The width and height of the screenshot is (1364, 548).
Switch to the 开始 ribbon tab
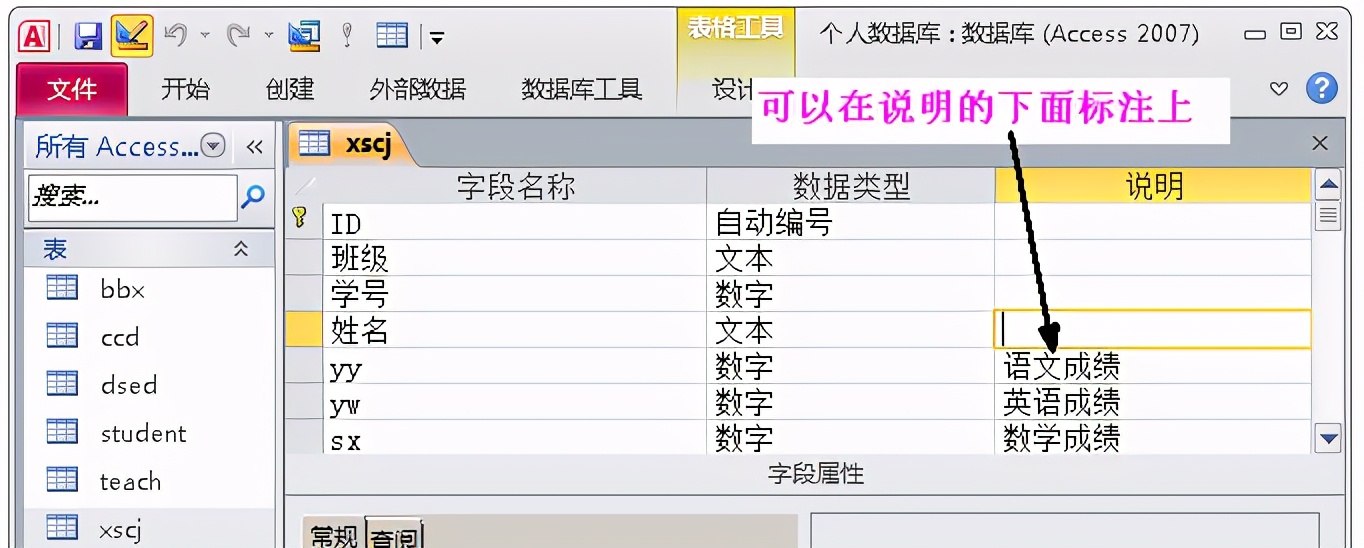186,89
